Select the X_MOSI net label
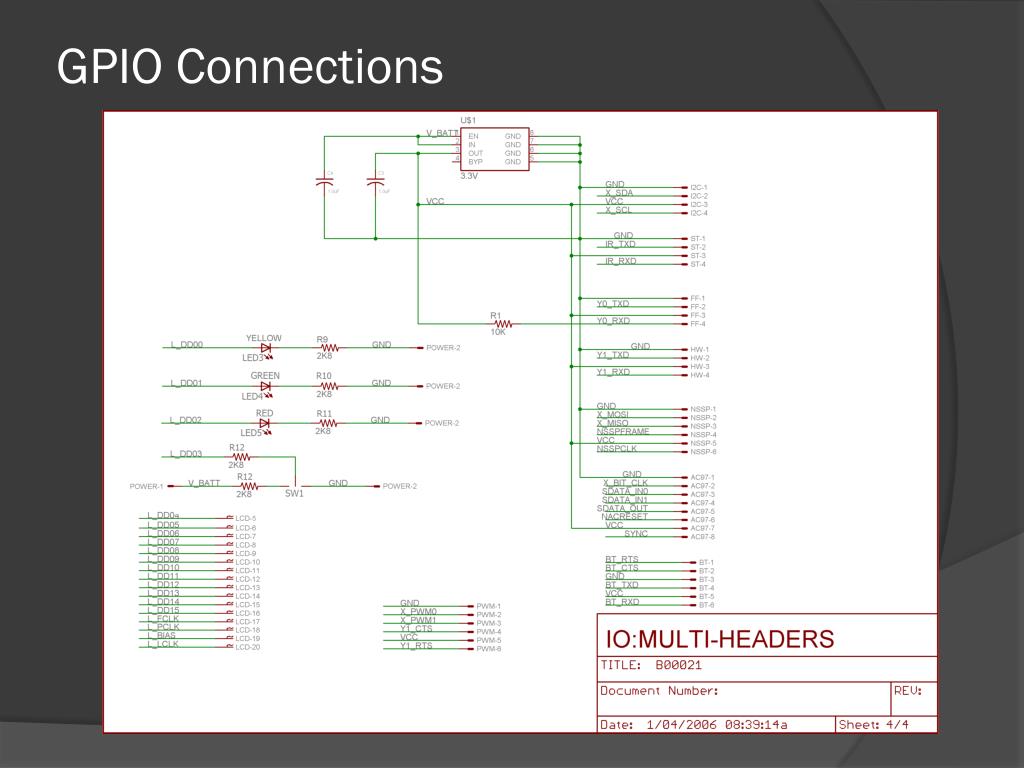This screenshot has width=1024, height=768. tap(613, 415)
